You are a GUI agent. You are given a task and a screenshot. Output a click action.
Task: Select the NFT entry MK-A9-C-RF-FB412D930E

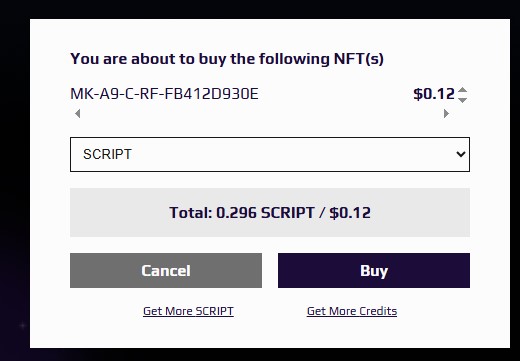point(164,94)
